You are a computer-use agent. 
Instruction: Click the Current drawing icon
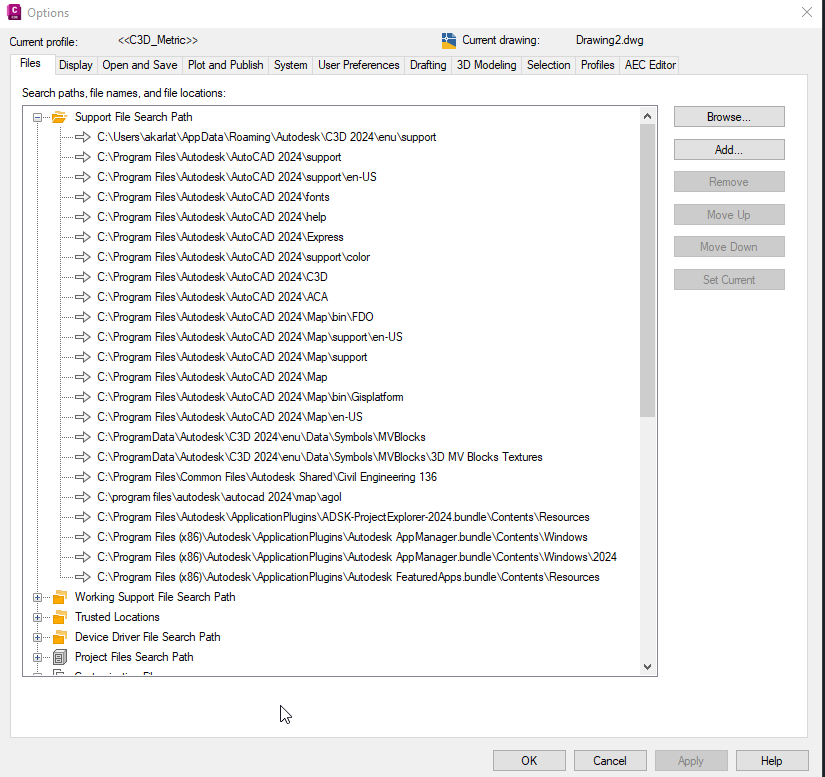tap(449, 41)
